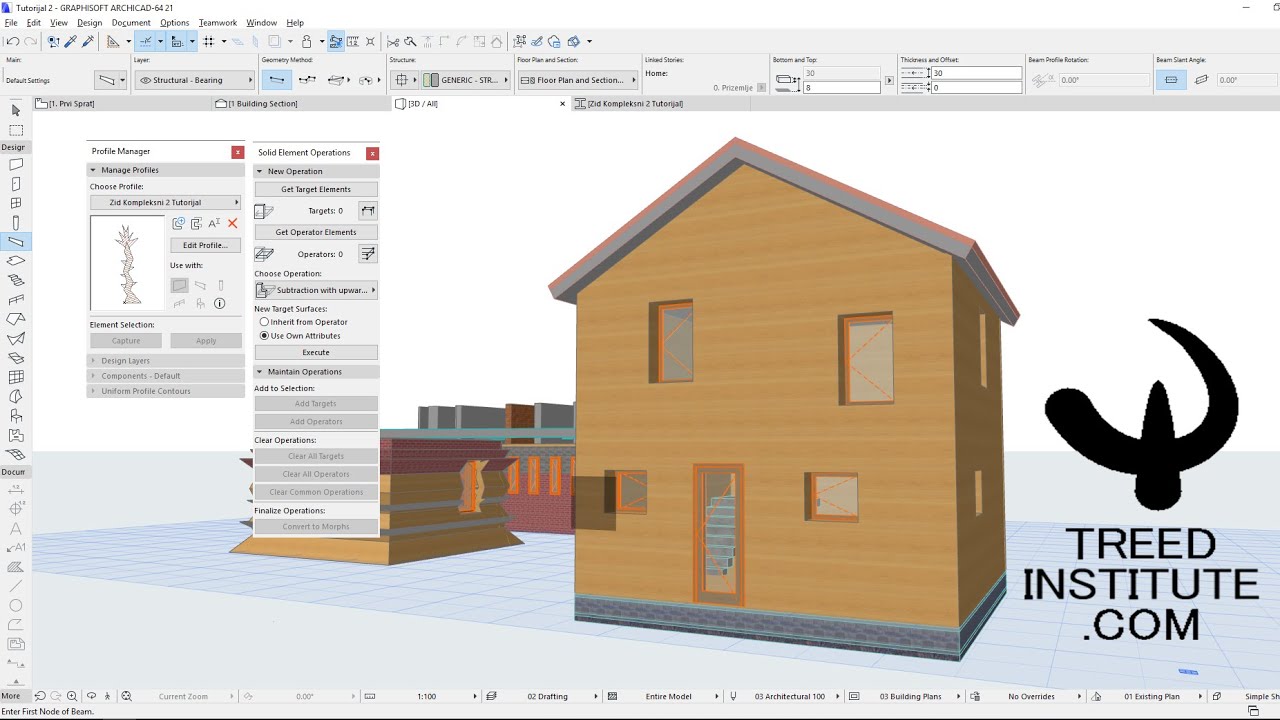Select the Text tool
The height and width of the screenshot is (720, 1280).
click(16, 529)
